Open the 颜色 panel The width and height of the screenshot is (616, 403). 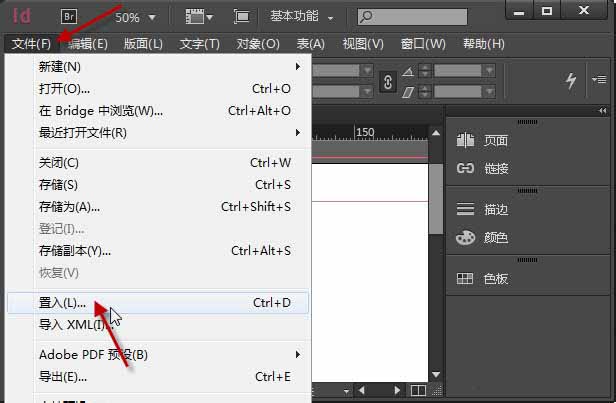click(483, 238)
